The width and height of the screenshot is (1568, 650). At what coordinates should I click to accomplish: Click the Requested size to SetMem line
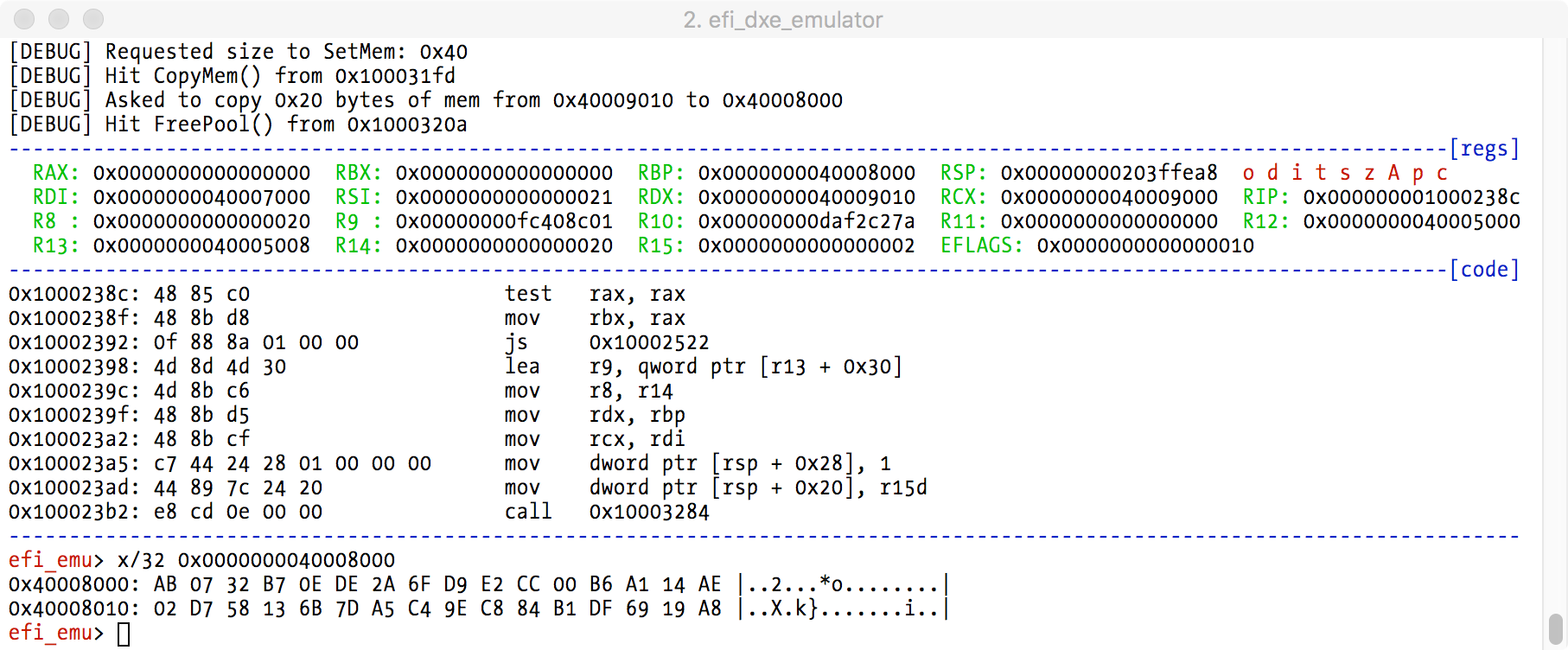238,52
